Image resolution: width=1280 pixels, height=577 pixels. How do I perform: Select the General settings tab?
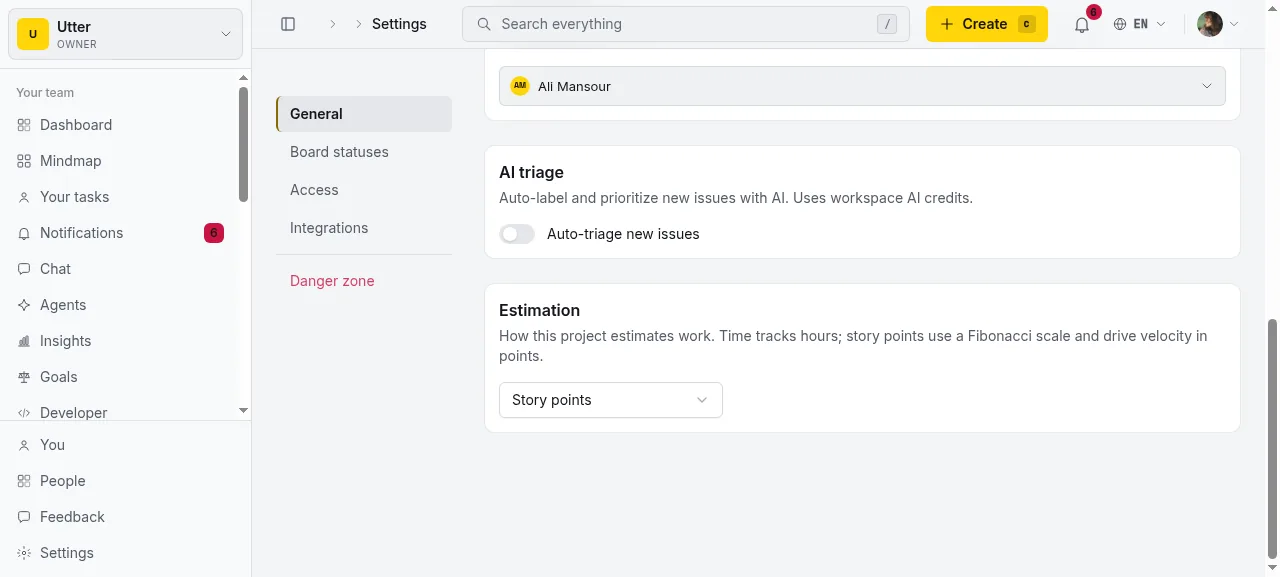coord(364,114)
